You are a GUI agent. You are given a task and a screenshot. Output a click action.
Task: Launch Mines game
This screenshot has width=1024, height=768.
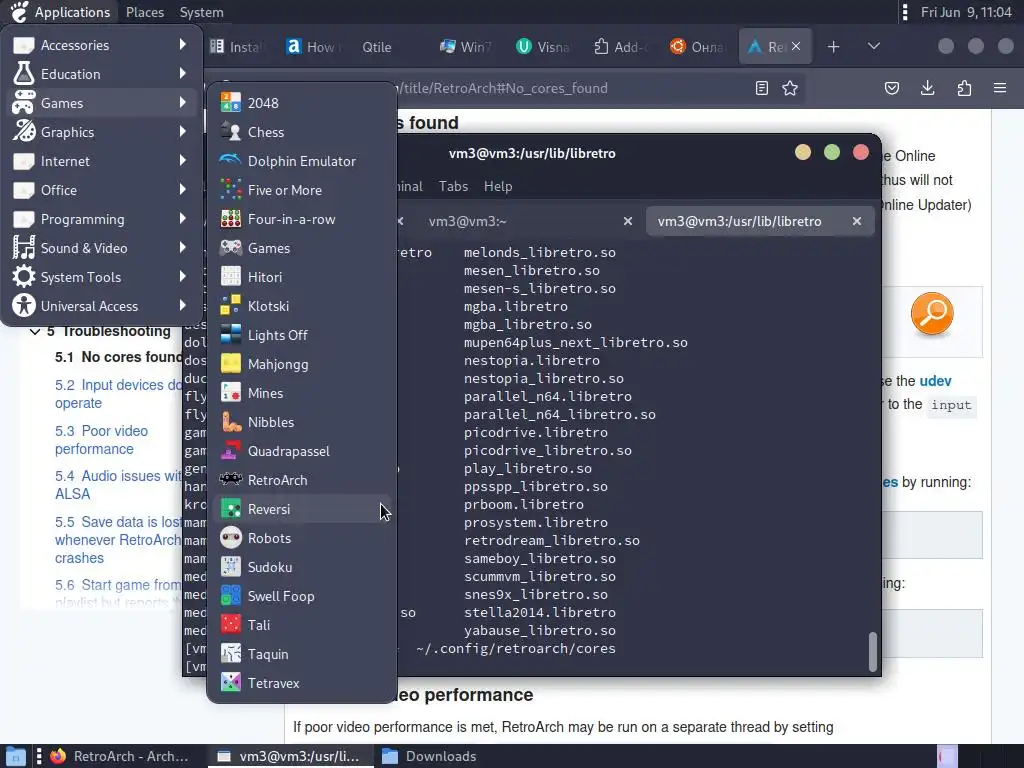[x=302, y=393]
